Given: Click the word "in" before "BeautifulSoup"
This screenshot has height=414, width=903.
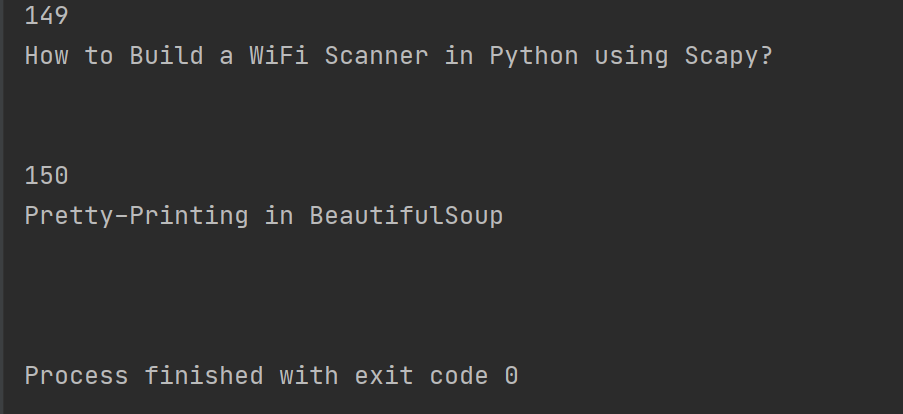Looking at the screenshot, I should 279,216.
